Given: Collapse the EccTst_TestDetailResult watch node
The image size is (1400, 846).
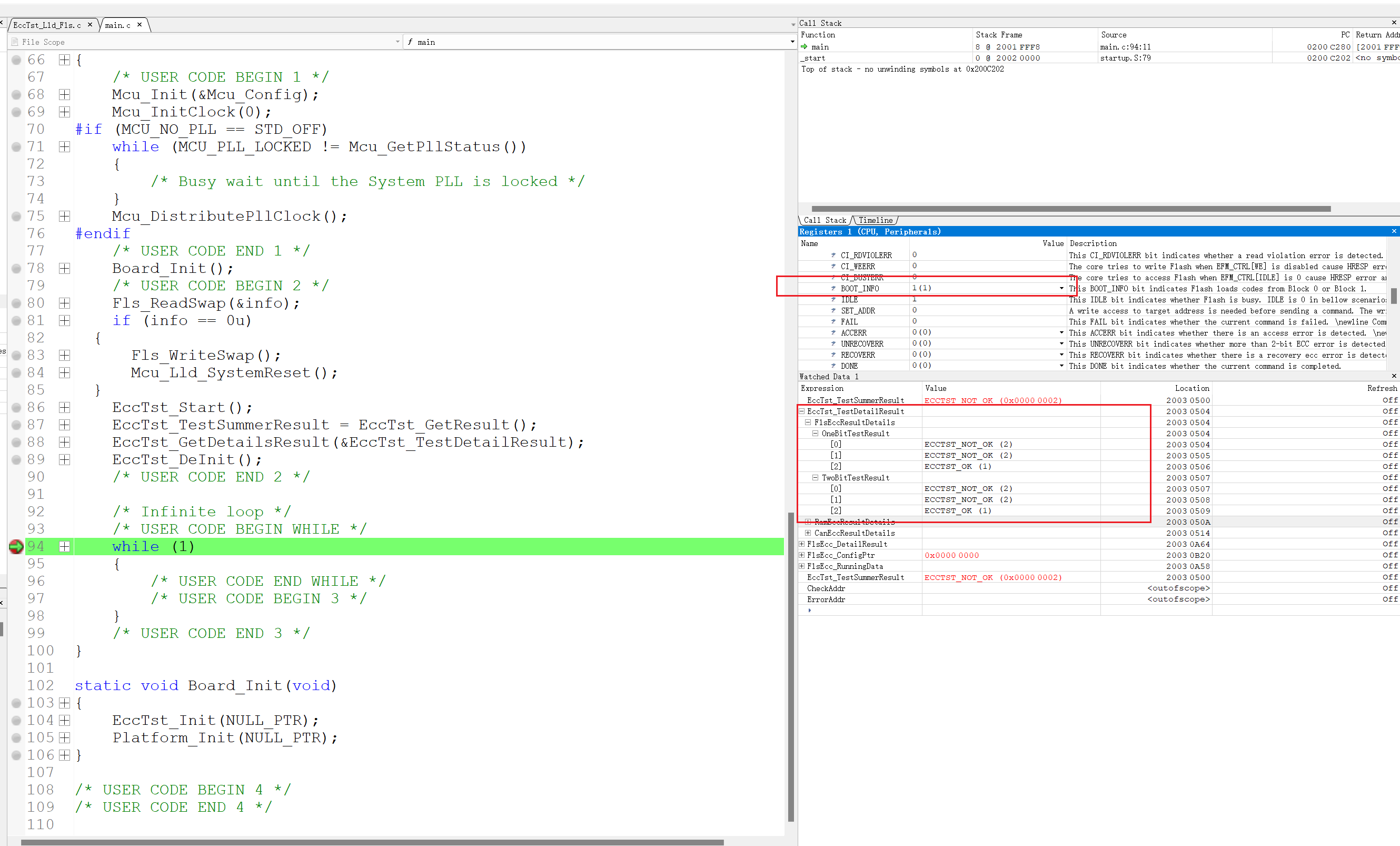Looking at the screenshot, I should (x=802, y=411).
